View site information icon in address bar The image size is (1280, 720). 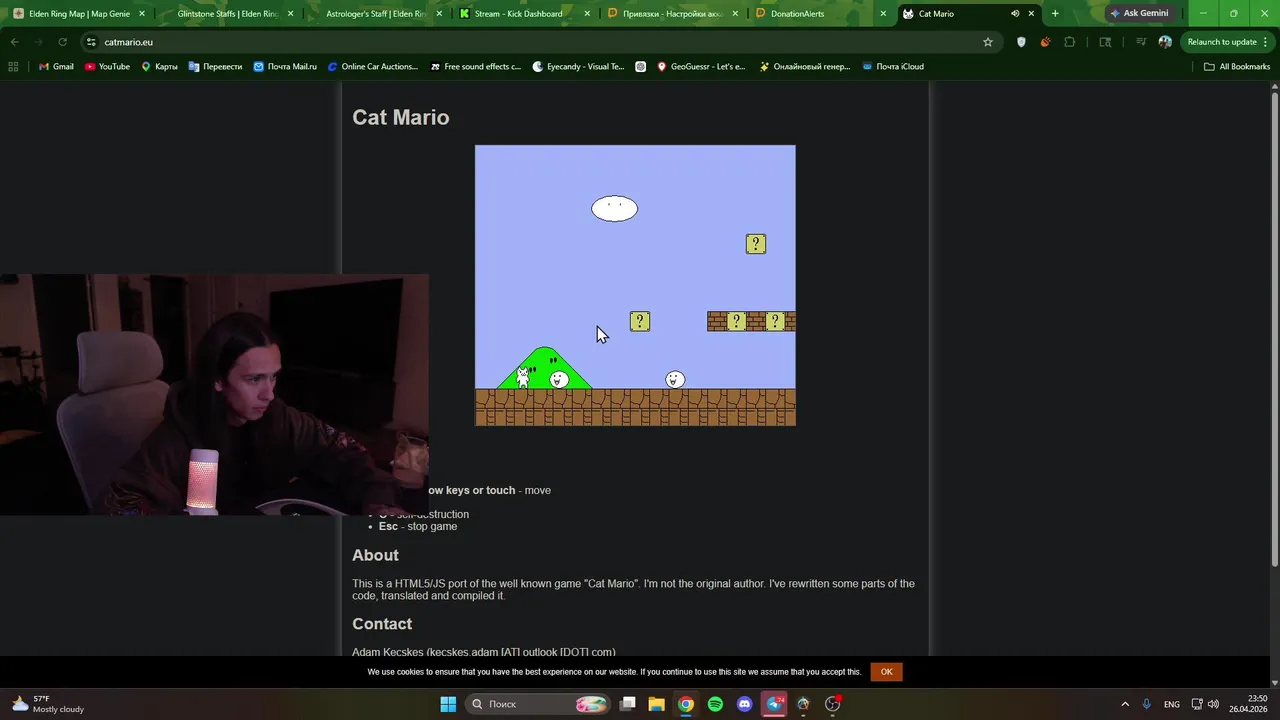point(91,42)
